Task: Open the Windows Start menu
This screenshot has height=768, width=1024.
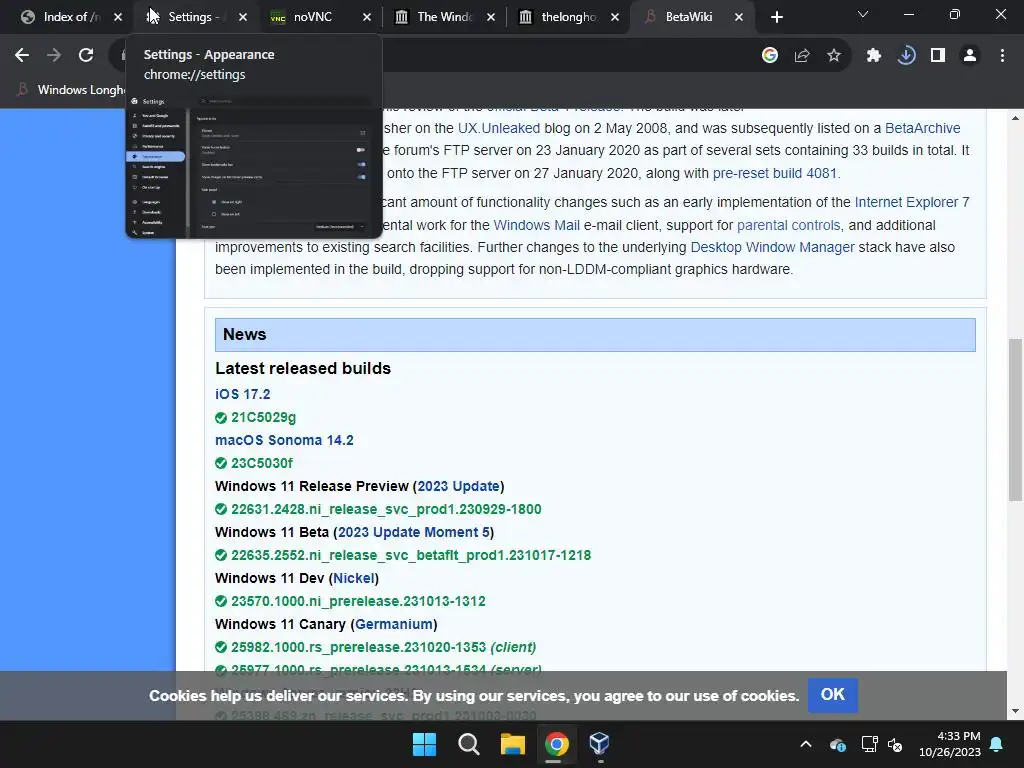Action: pyautogui.click(x=424, y=744)
